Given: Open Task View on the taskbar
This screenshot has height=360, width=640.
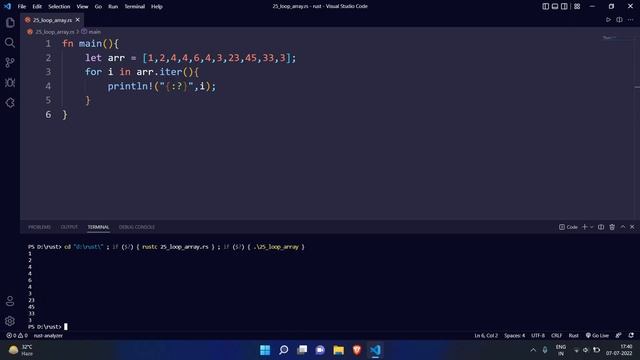Looking at the screenshot, I should 302,350.
